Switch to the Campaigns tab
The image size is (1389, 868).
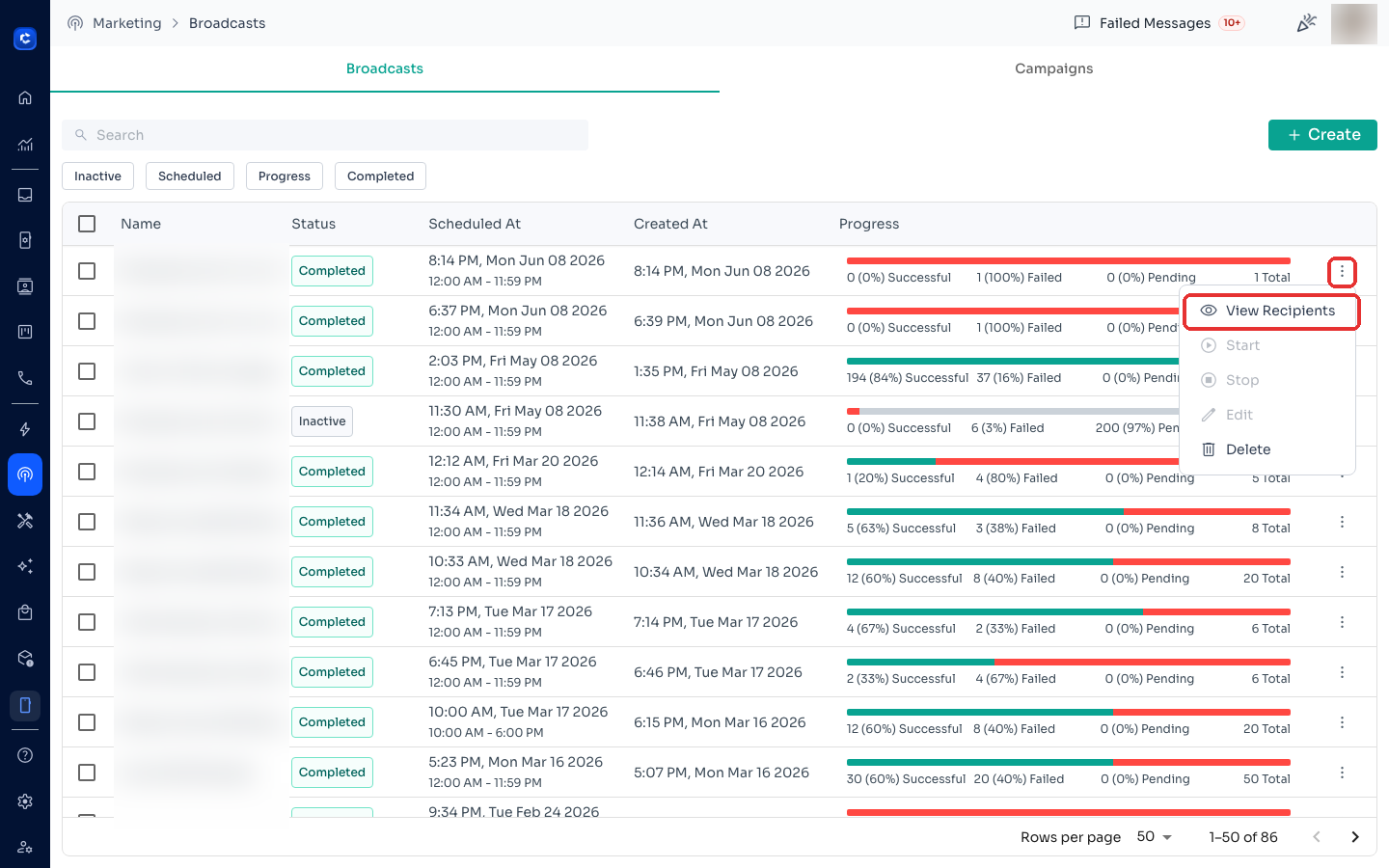(1053, 68)
